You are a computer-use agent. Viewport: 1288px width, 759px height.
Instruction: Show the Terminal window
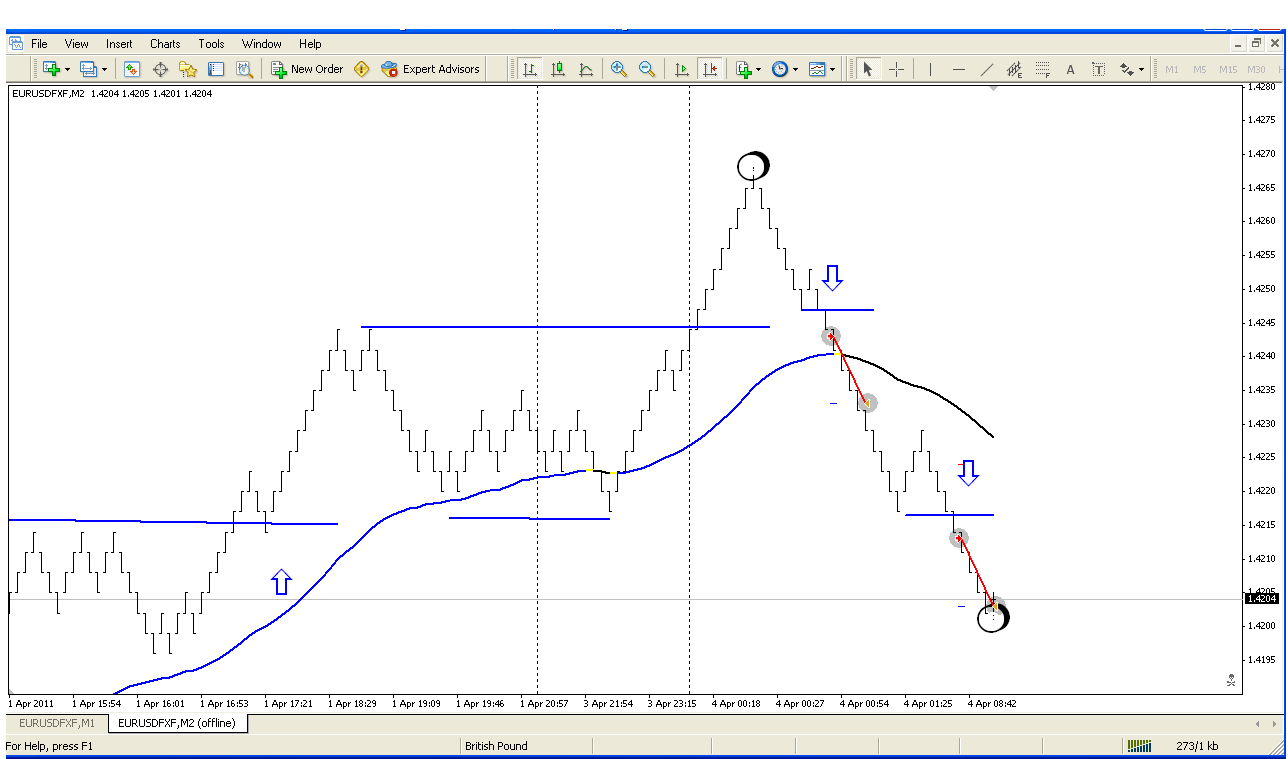coord(216,69)
